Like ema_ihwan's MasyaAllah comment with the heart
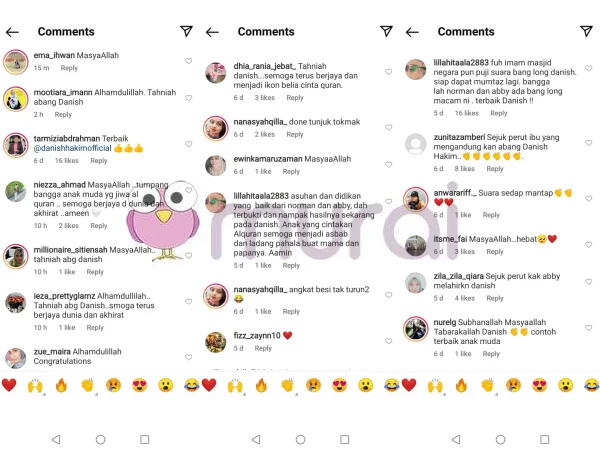Screen dimensions: 600x450 coord(188,61)
